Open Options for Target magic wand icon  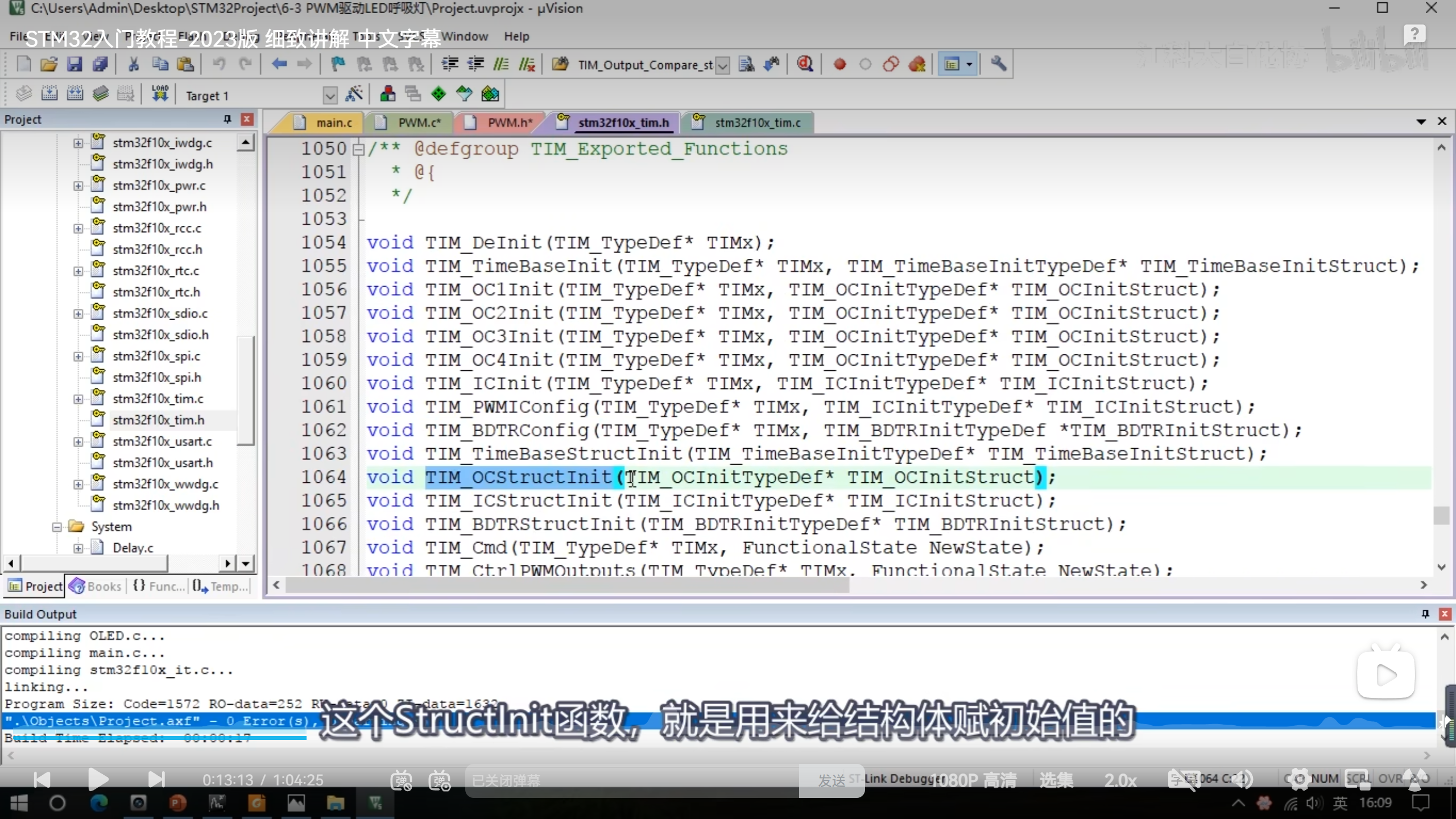(x=354, y=94)
